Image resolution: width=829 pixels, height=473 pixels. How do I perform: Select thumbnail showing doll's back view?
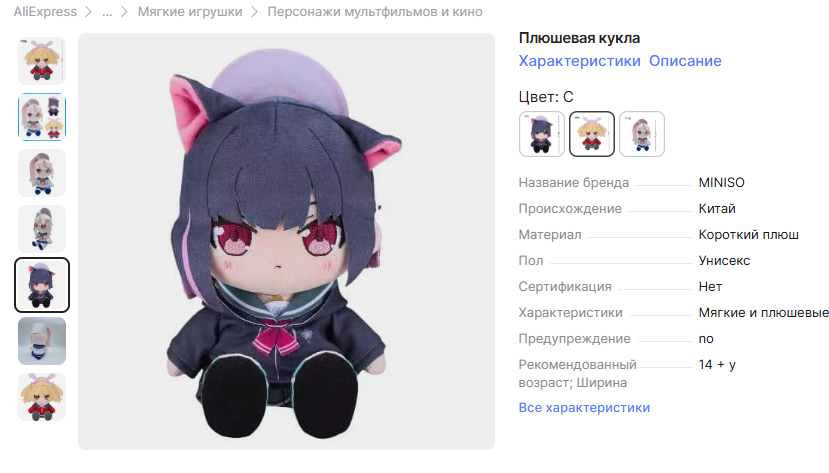coord(42,341)
